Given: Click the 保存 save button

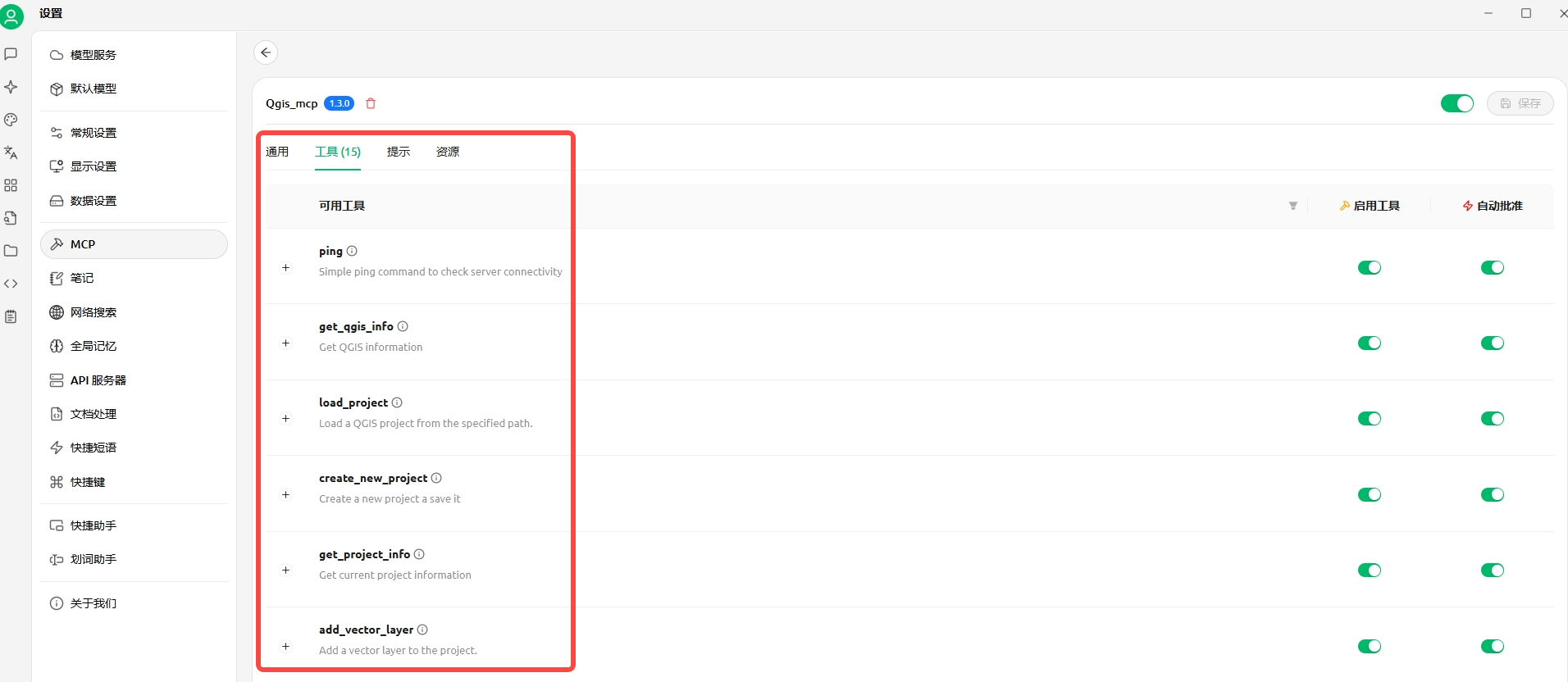Looking at the screenshot, I should coord(1520,103).
